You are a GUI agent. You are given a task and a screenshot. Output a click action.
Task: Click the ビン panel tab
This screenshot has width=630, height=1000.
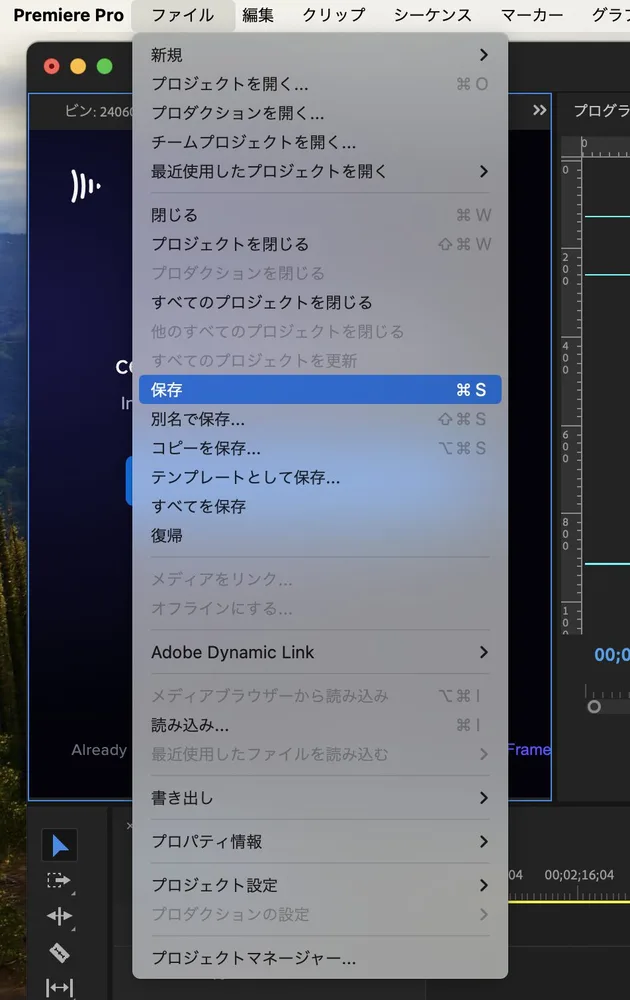point(99,112)
